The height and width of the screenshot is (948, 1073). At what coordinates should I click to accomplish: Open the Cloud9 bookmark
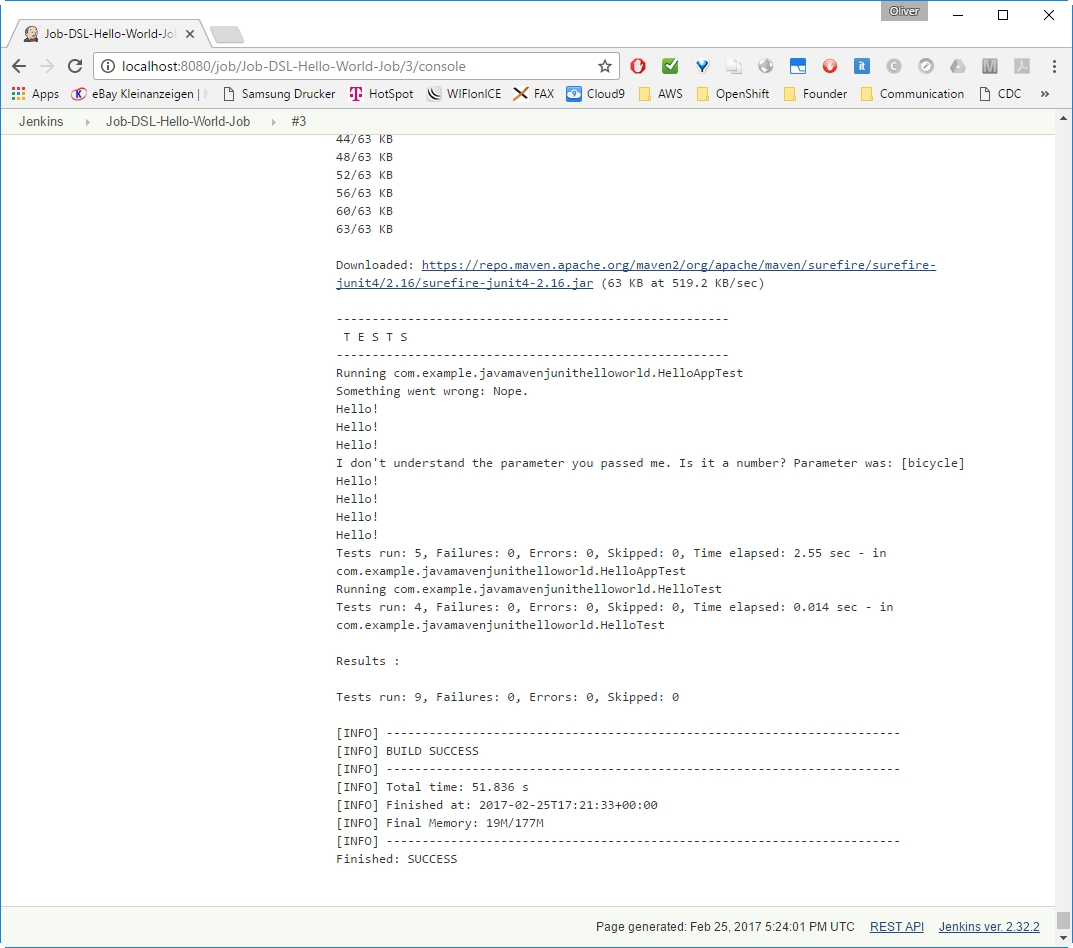tap(595, 94)
